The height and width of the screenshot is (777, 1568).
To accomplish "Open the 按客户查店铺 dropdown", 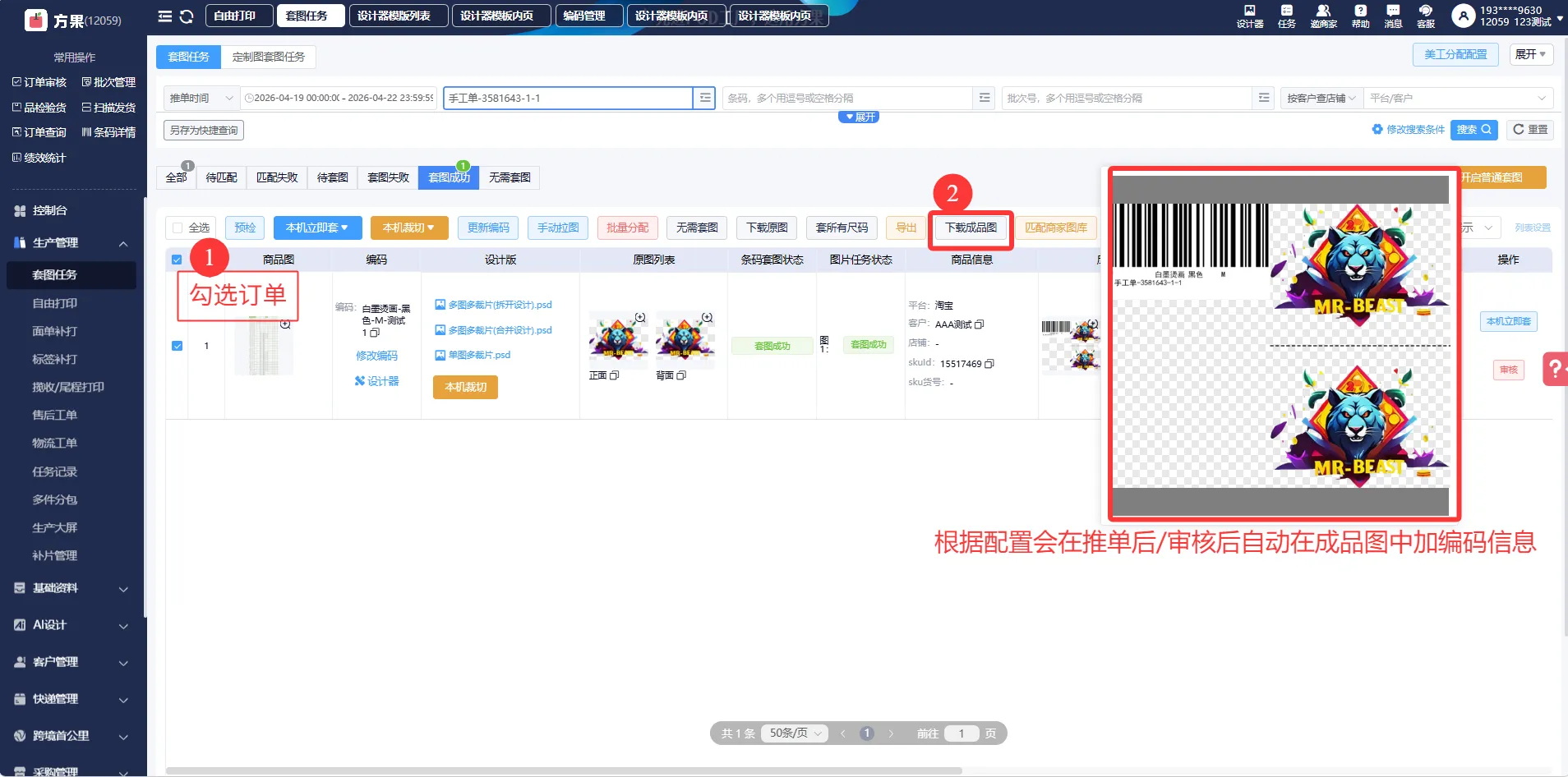I will tap(1321, 98).
